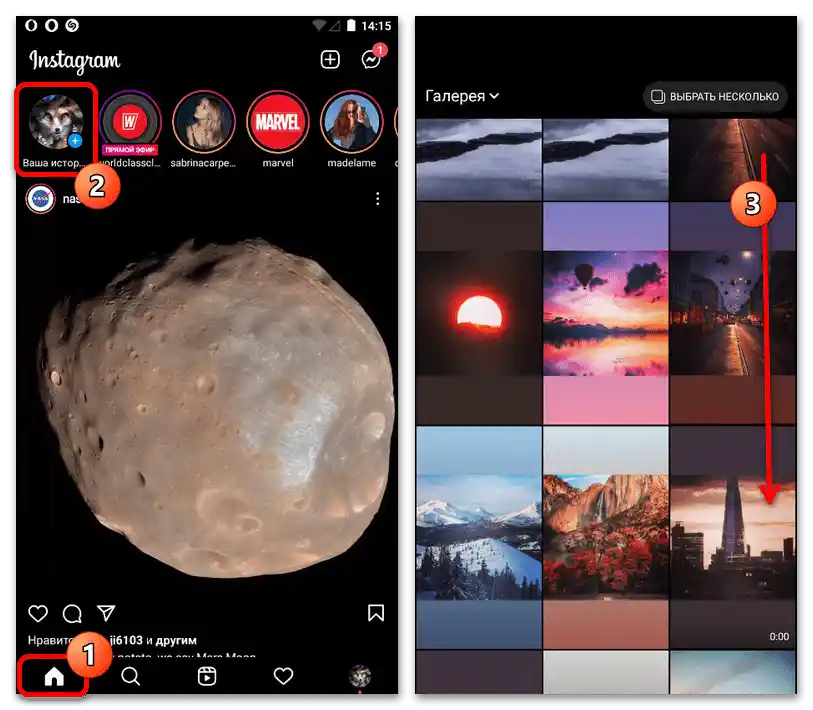The height and width of the screenshot is (710, 813).
Task: Select snowy mountains photo
Action: coord(479,537)
